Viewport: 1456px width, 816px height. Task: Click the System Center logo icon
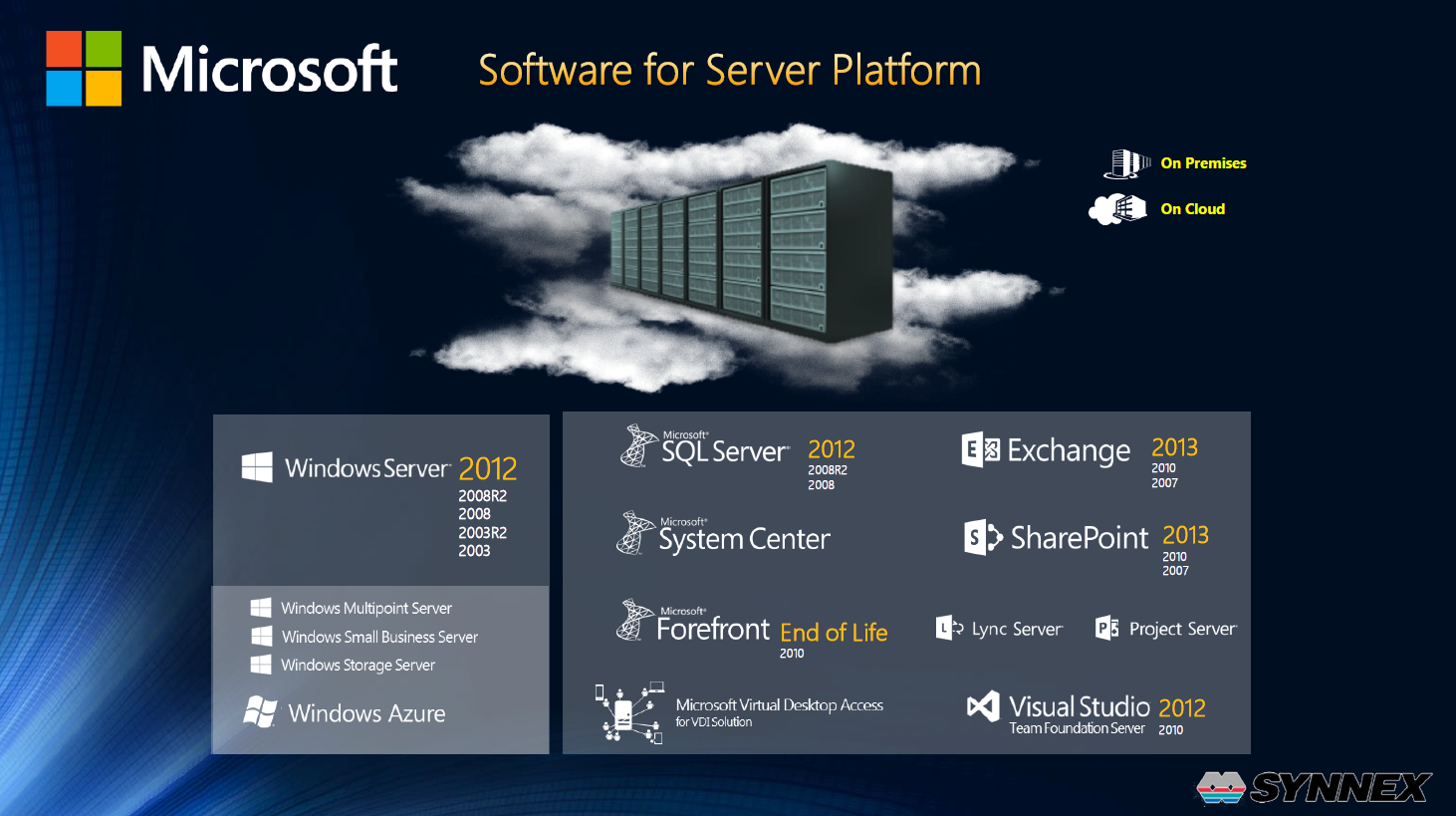point(635,532)
